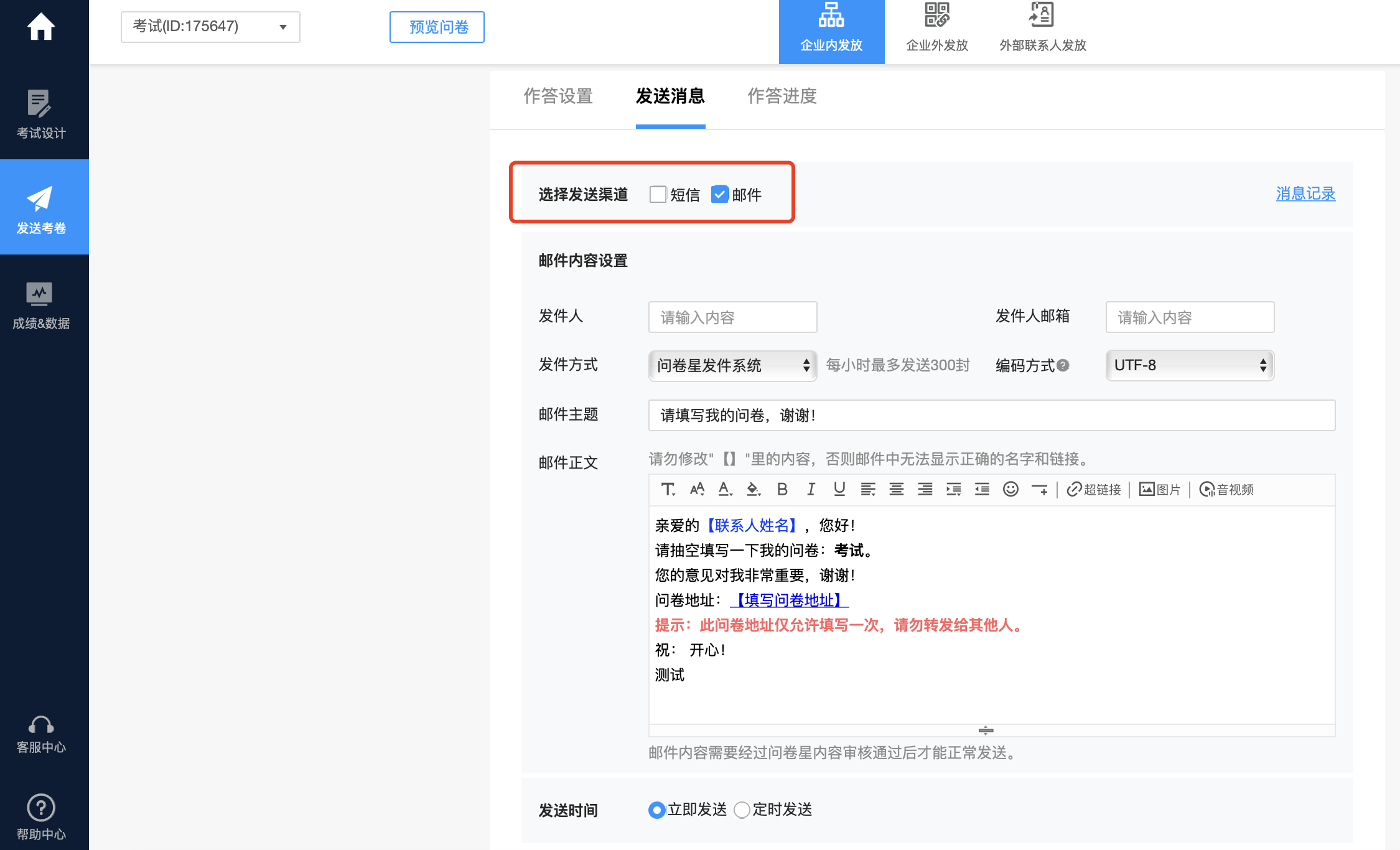
Task: Click the 【填写问卷地址】 link in email body
Action: (x=789, y=600)
